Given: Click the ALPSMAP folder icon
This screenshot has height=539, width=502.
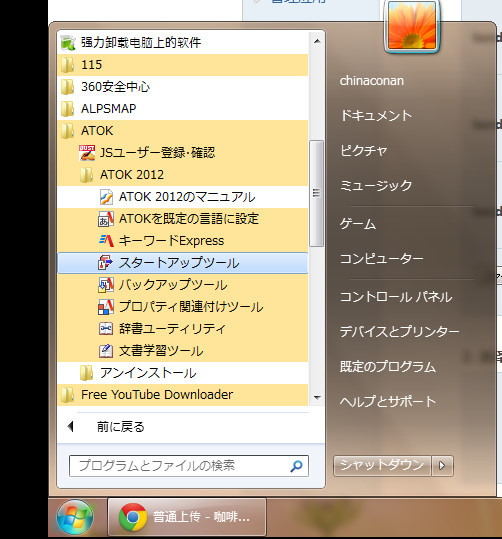Looking at the screenshot, I should click(67, 109).
